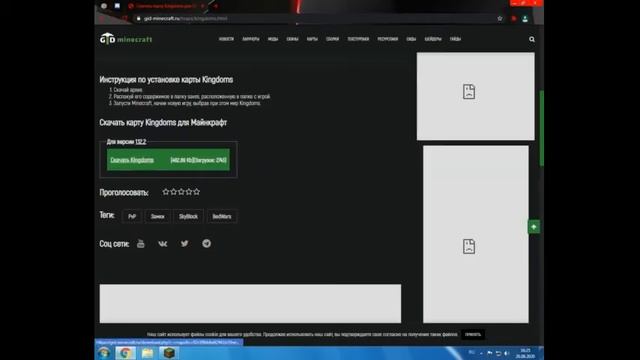This screenshot has width=640, height=360.
Task: Click the red extension icon in Chrome toolbar
Action: [513, 18]
